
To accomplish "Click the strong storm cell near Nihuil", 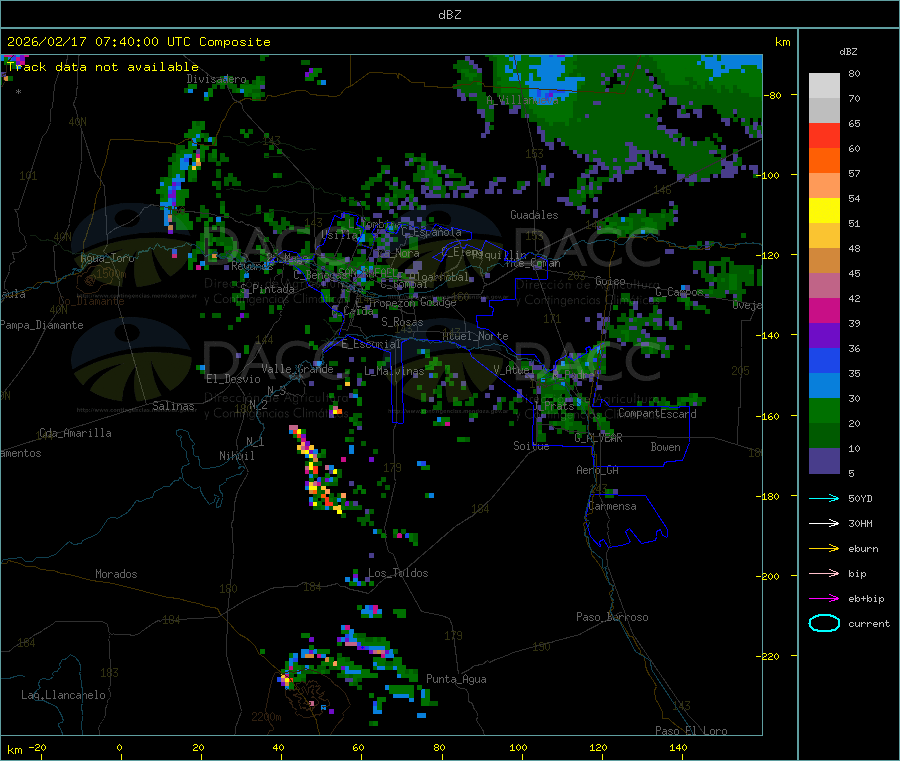I will pos(317,471).
